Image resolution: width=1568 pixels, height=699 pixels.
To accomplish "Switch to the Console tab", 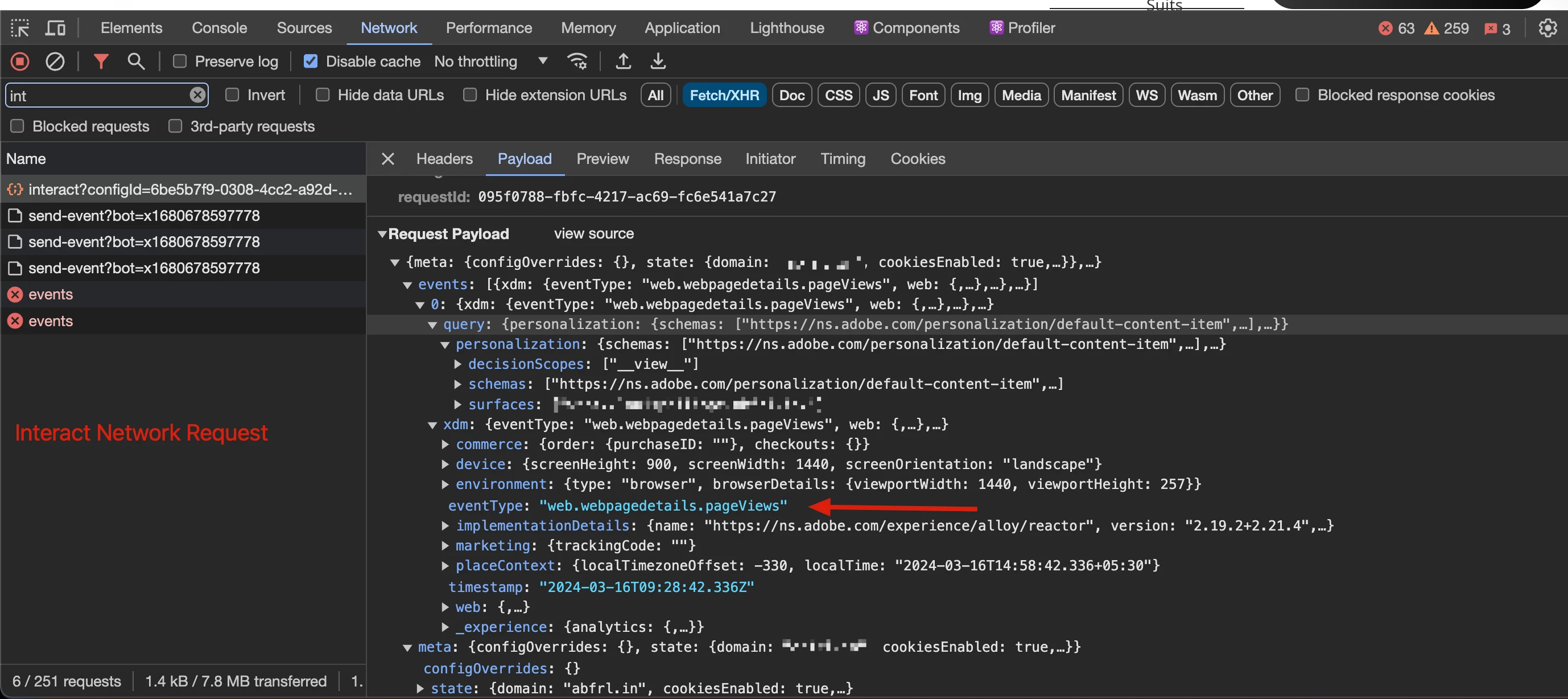I will 219,28.
